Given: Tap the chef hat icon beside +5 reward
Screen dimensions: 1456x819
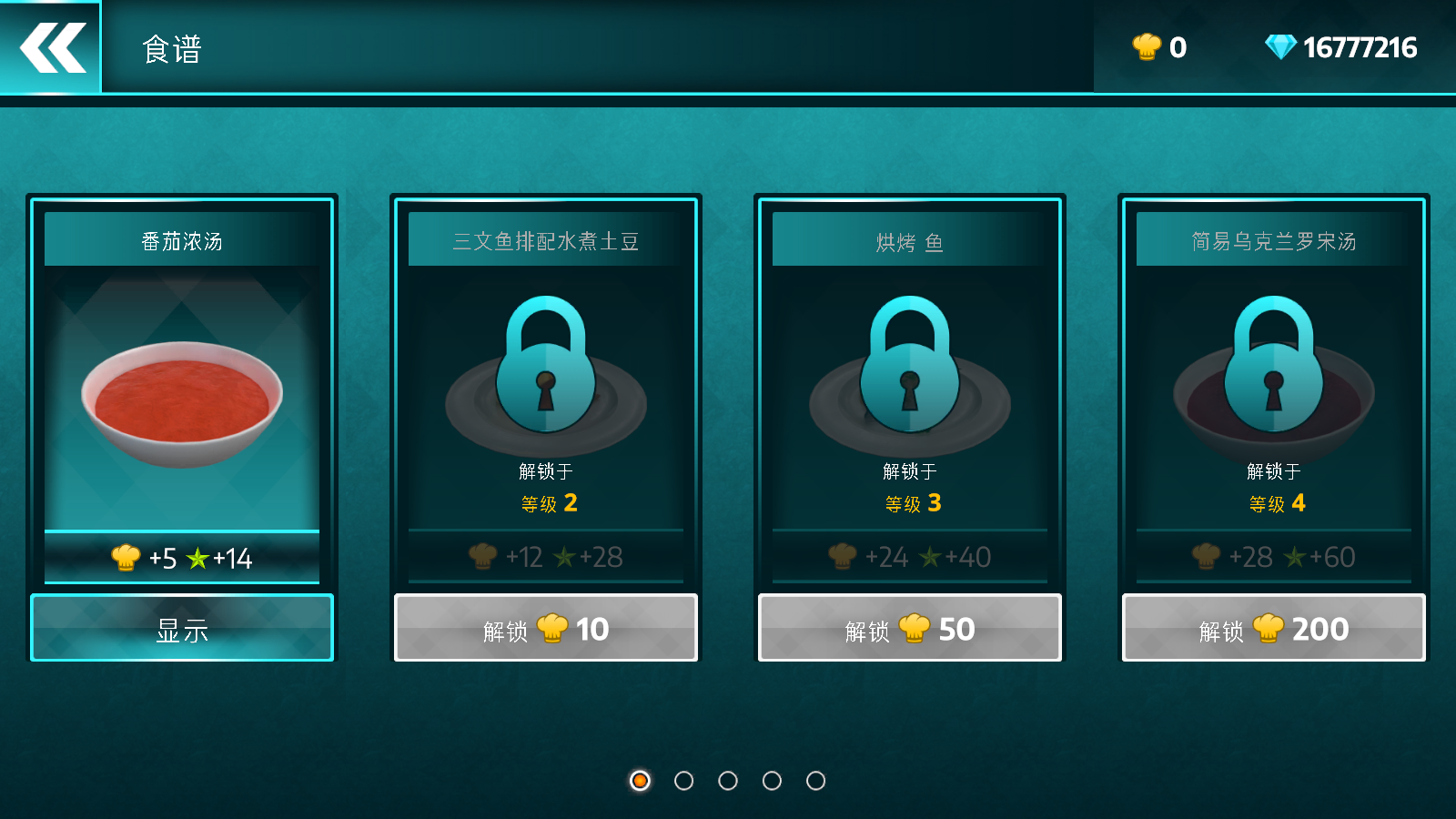Looking at the screenshot, I should [x=126, y=558].
